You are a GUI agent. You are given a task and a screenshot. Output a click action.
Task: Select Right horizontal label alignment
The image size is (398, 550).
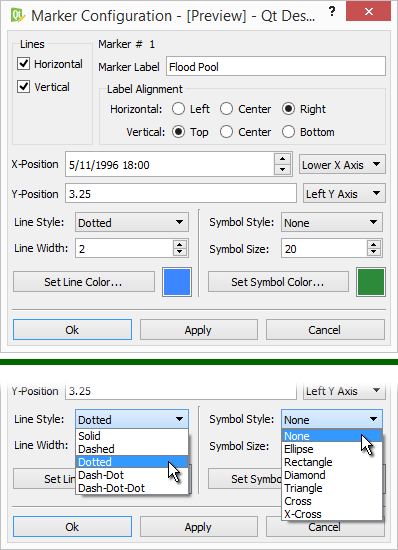(x=288, y=109)
